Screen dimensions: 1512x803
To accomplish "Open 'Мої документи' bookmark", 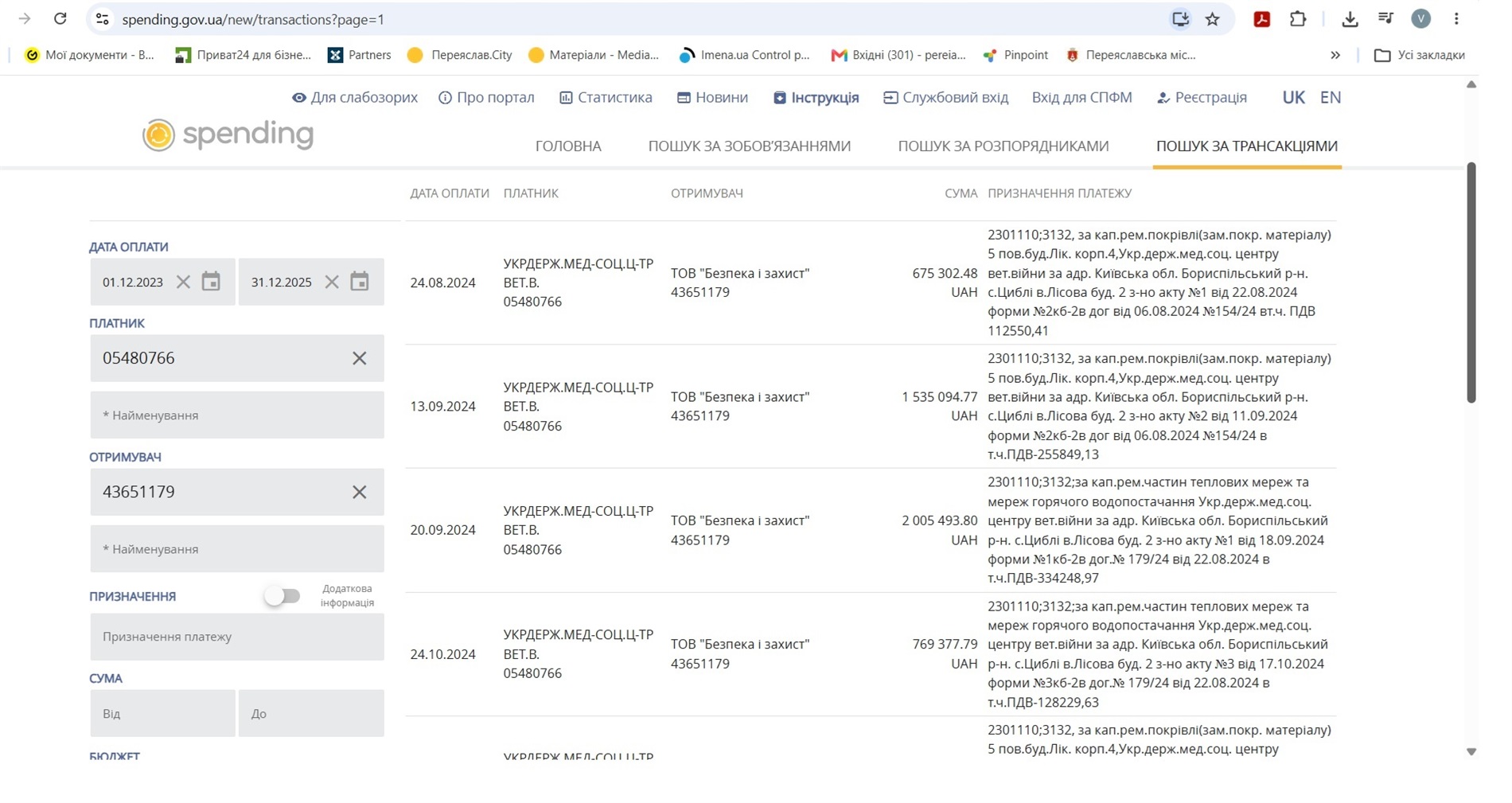I will 89,55.
